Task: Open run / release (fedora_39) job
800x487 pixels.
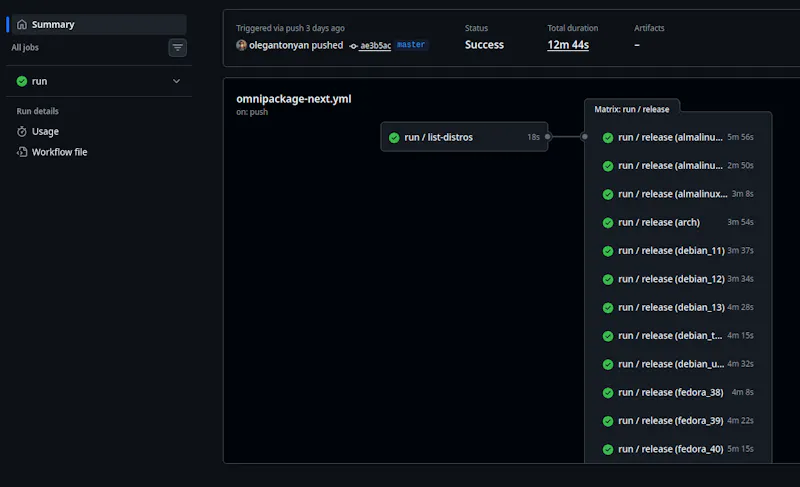Action: coord(678,421)
